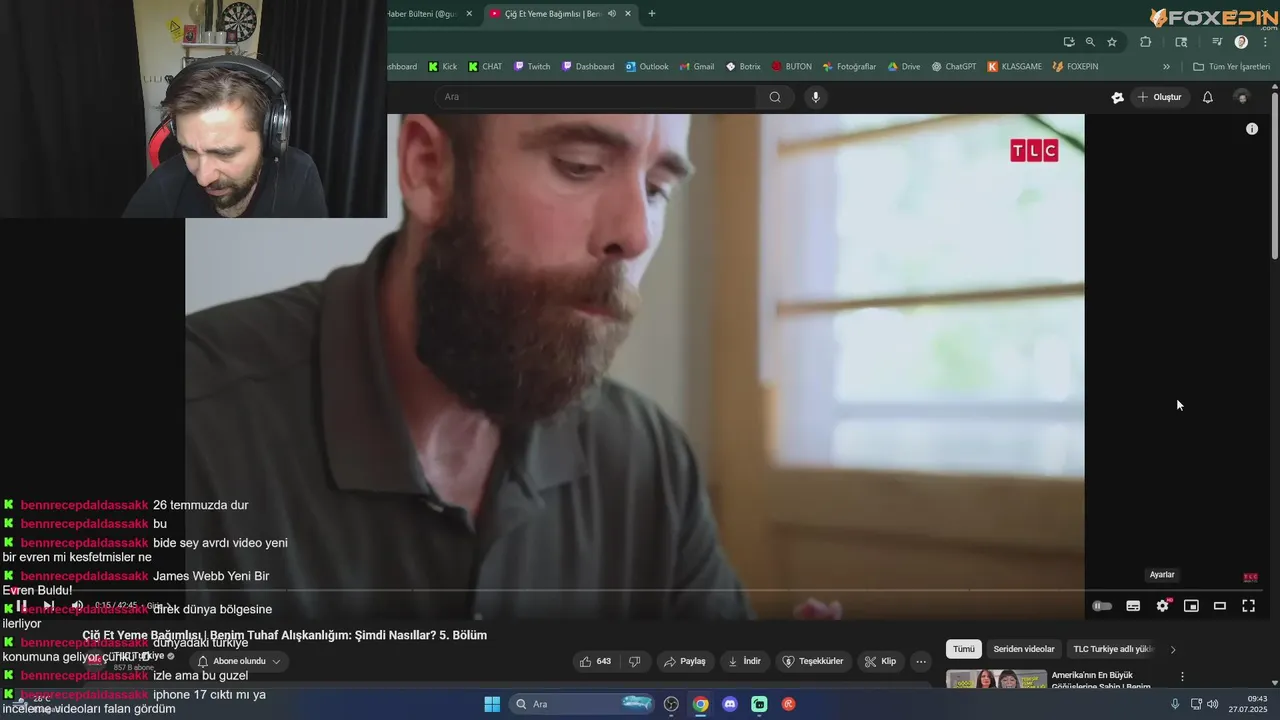
Task: Open the Tüm Yer İşaretleri folder
Action: [1231, 67]
